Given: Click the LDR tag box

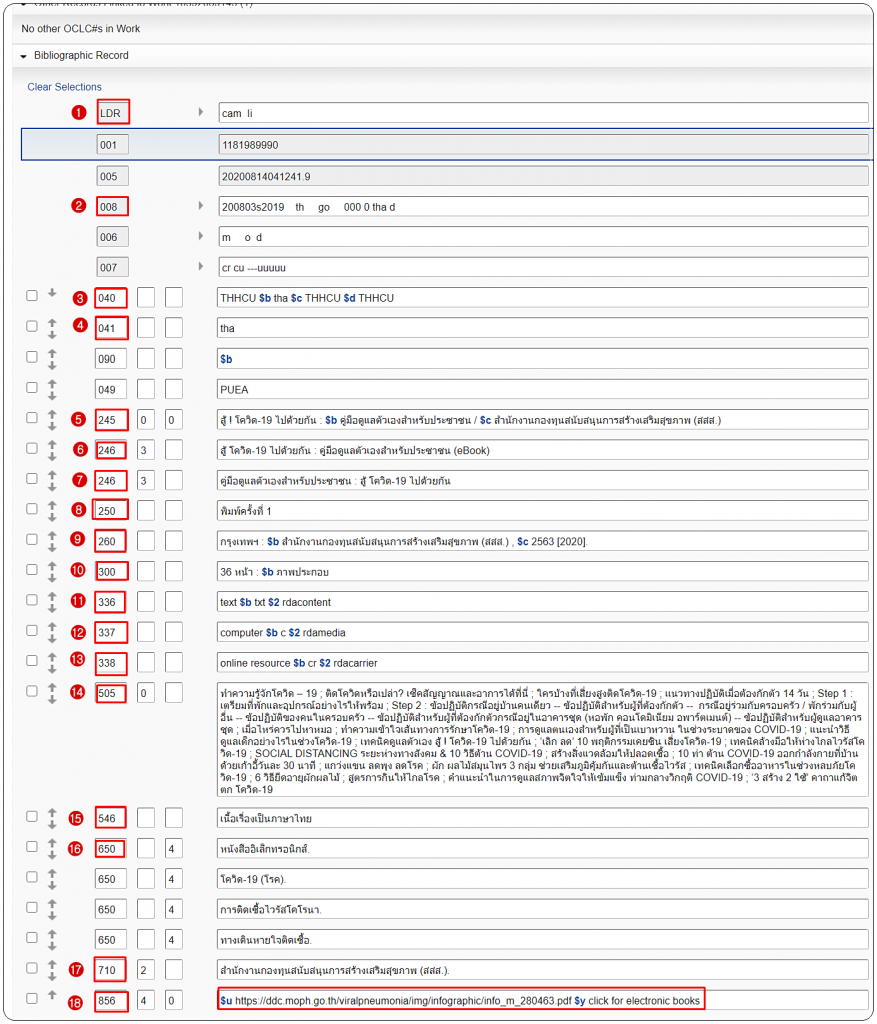Looking at the screenshot, I should pos(112,112).
